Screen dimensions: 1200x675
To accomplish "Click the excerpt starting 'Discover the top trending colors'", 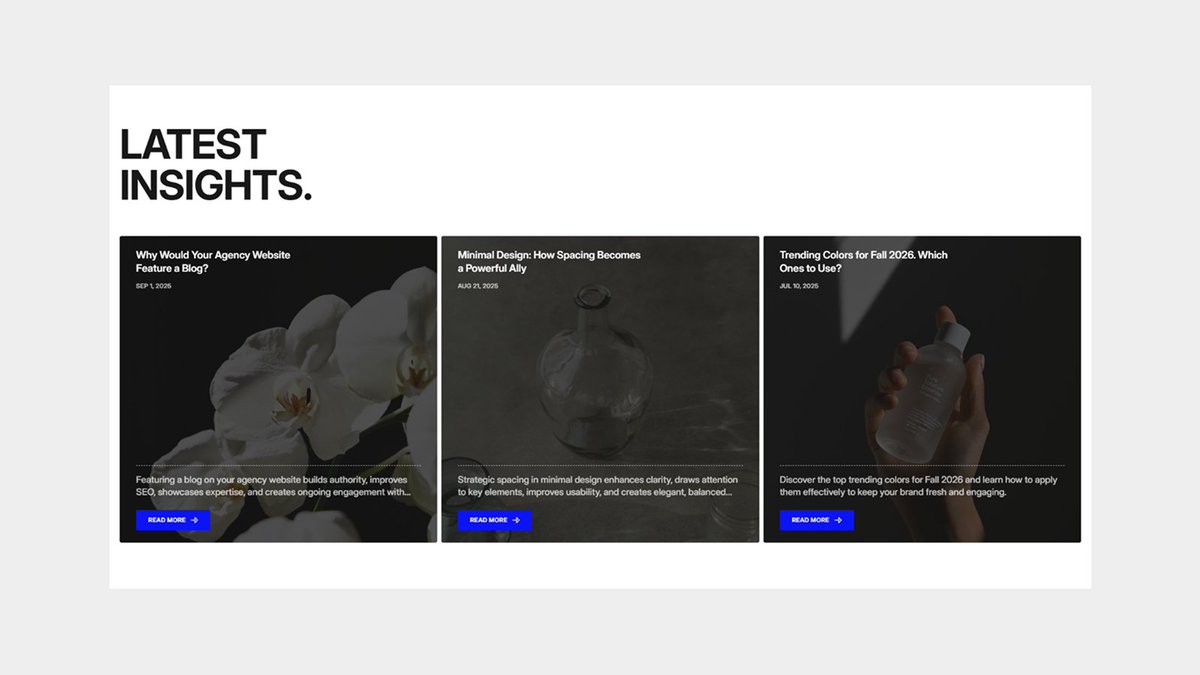I will 918,486.
